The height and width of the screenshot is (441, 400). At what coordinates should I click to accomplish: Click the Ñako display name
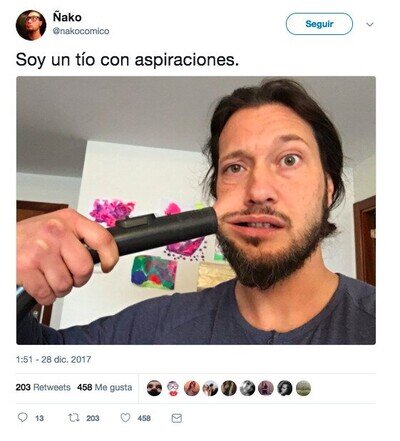(x=67, y=17)
